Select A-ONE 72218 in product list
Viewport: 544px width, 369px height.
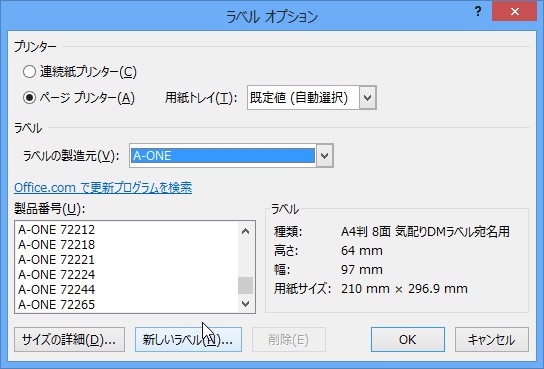tap(127, 245)
